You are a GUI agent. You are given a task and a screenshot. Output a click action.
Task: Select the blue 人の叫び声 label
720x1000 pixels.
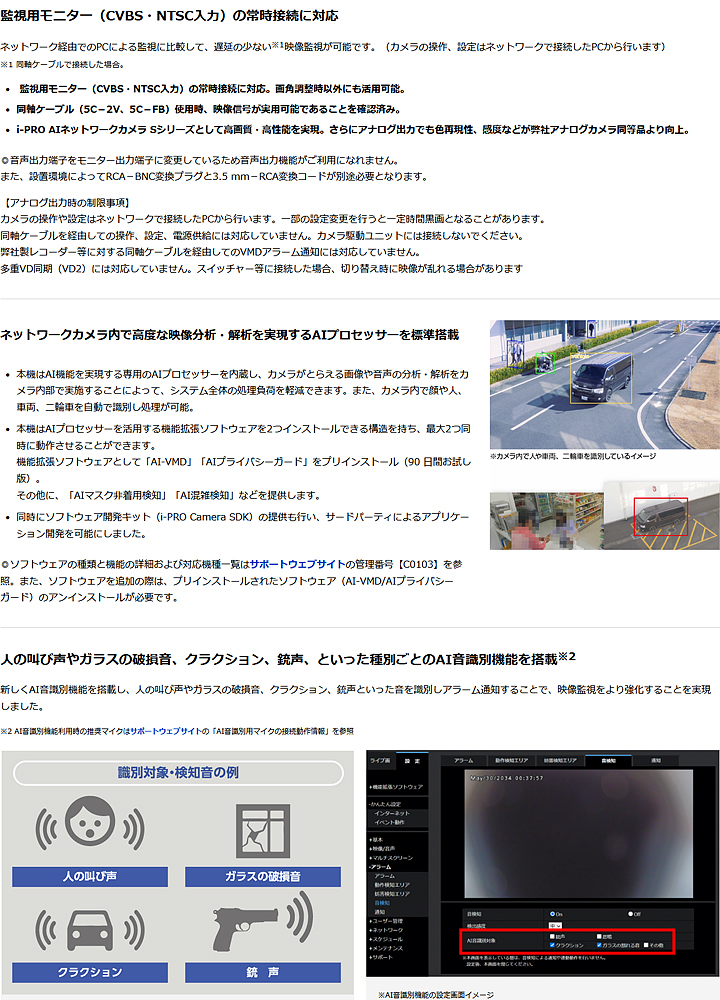[x=90, y=876]
